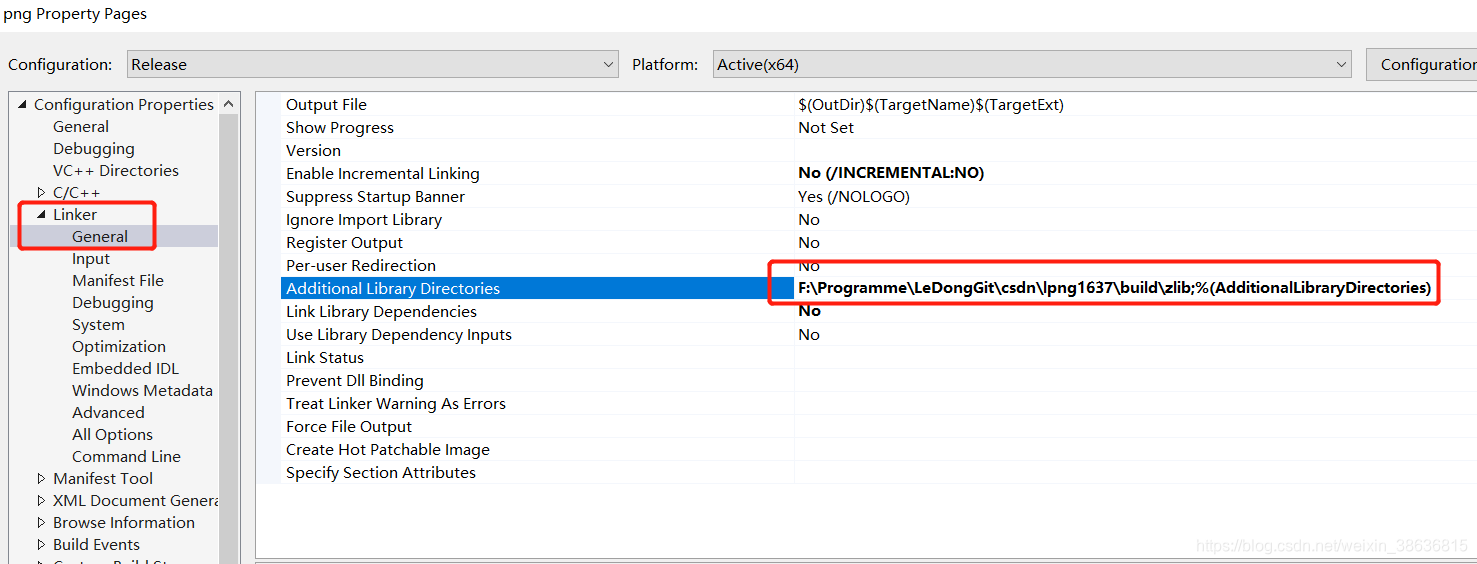
Task: Open the Platform dropdown showing Active(x64)
Action: (x=1032, y=64)
